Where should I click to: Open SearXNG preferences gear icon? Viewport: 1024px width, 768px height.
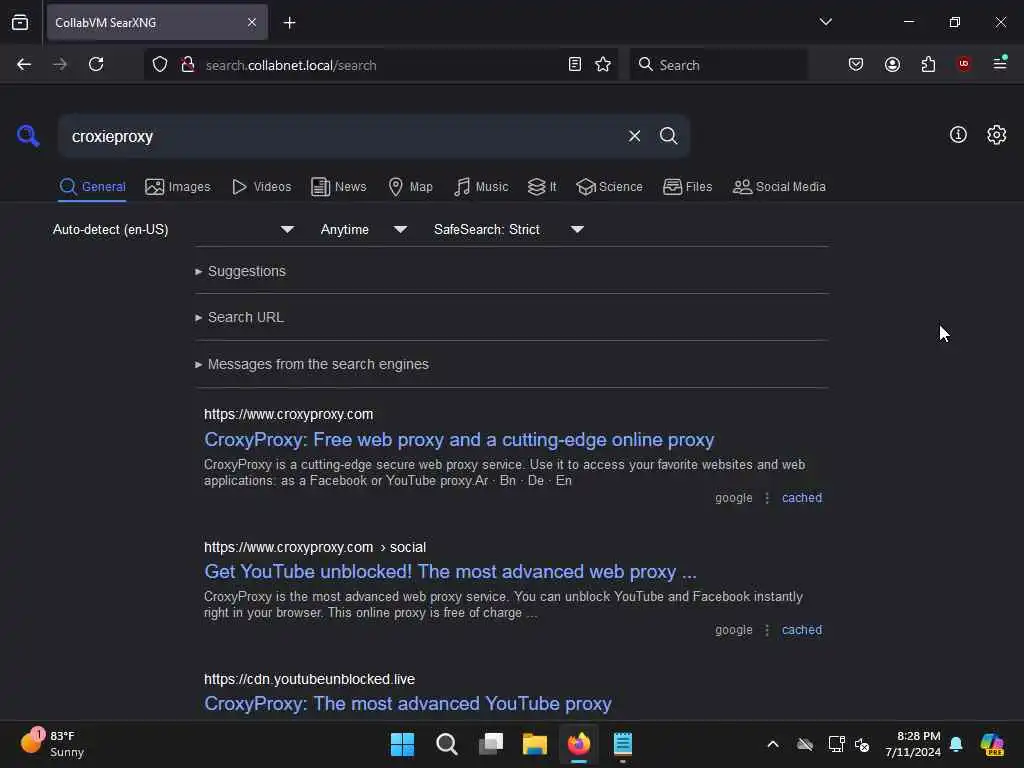[x=996, y=135]
